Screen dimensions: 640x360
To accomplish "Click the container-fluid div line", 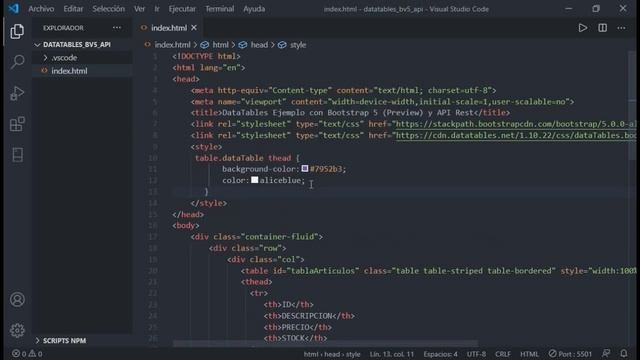I will (x=256, y=237).
